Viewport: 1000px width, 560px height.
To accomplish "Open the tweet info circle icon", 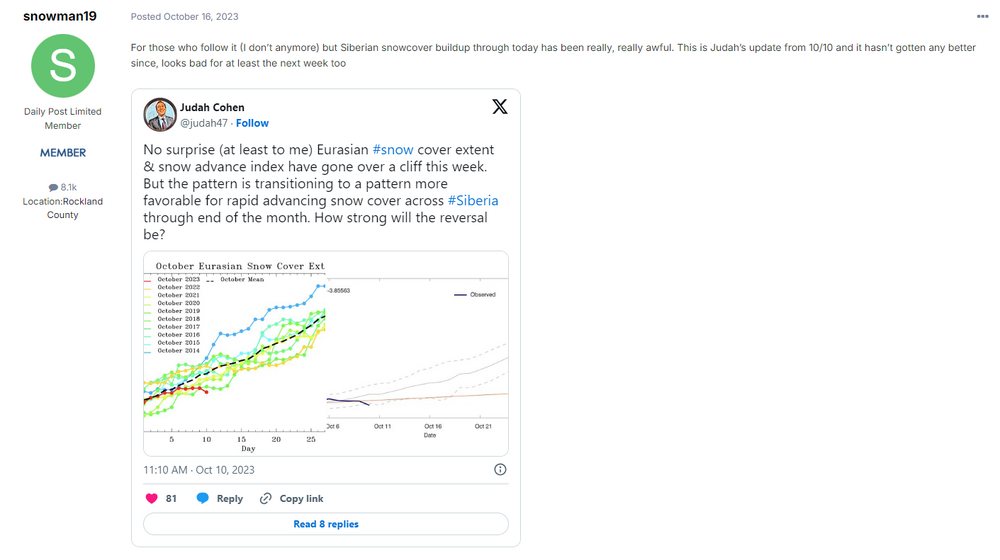I will (x=500, y=469).
